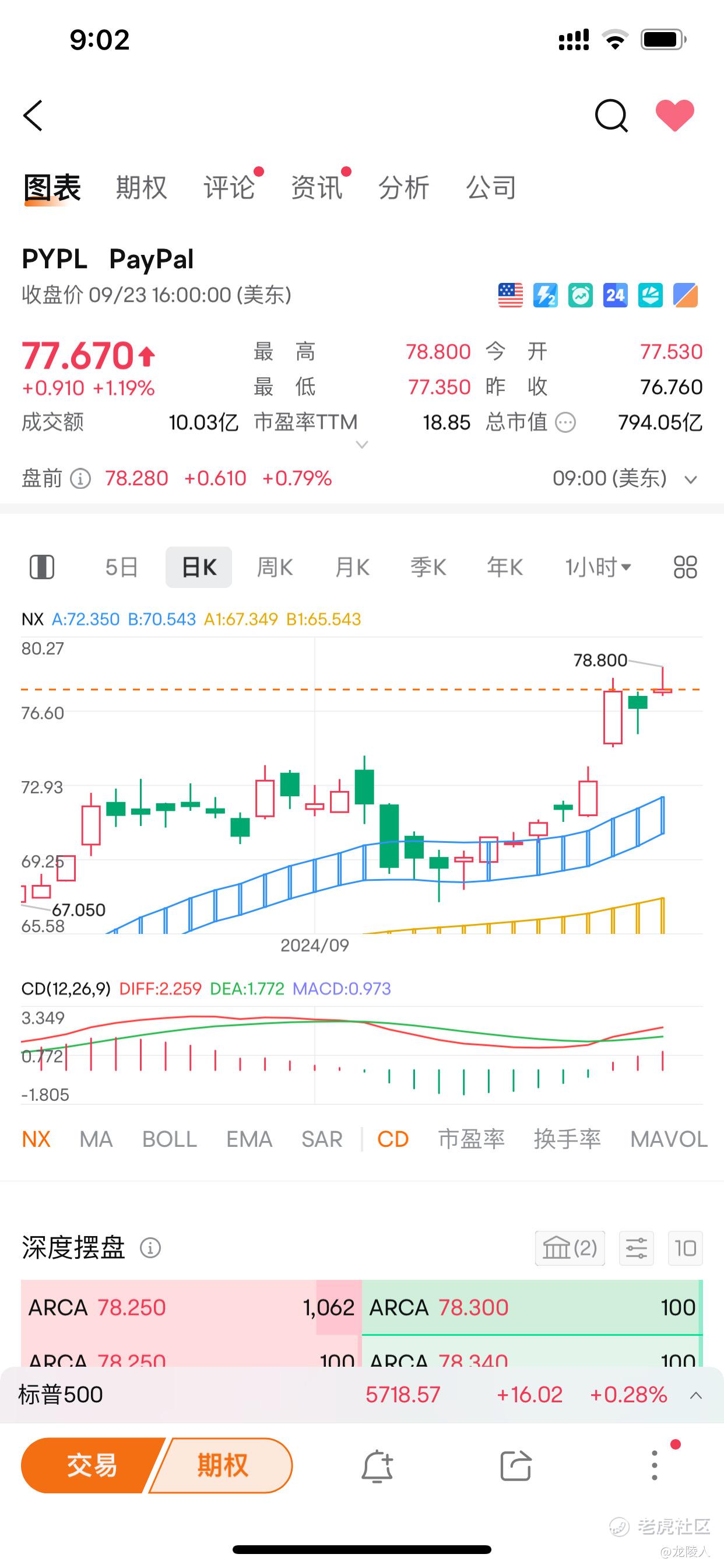The width and height of the screenshot is (724, 1568).
Task: Tap the blue lightning level-2 icon
Action: 545,295
